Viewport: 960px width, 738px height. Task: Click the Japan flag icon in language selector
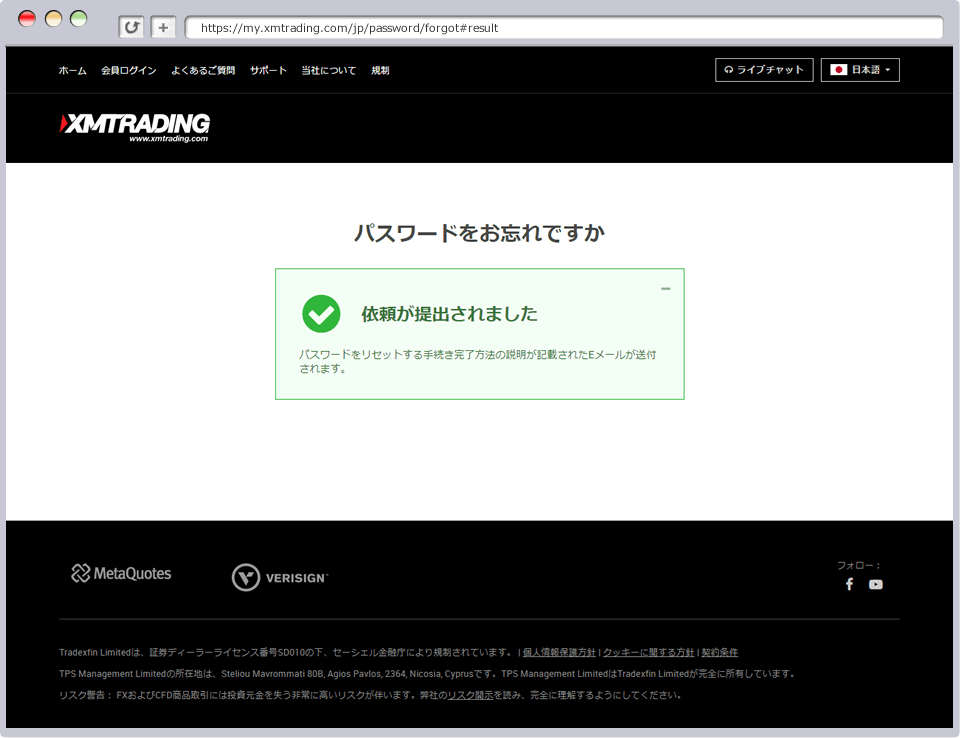coord(838,70)
